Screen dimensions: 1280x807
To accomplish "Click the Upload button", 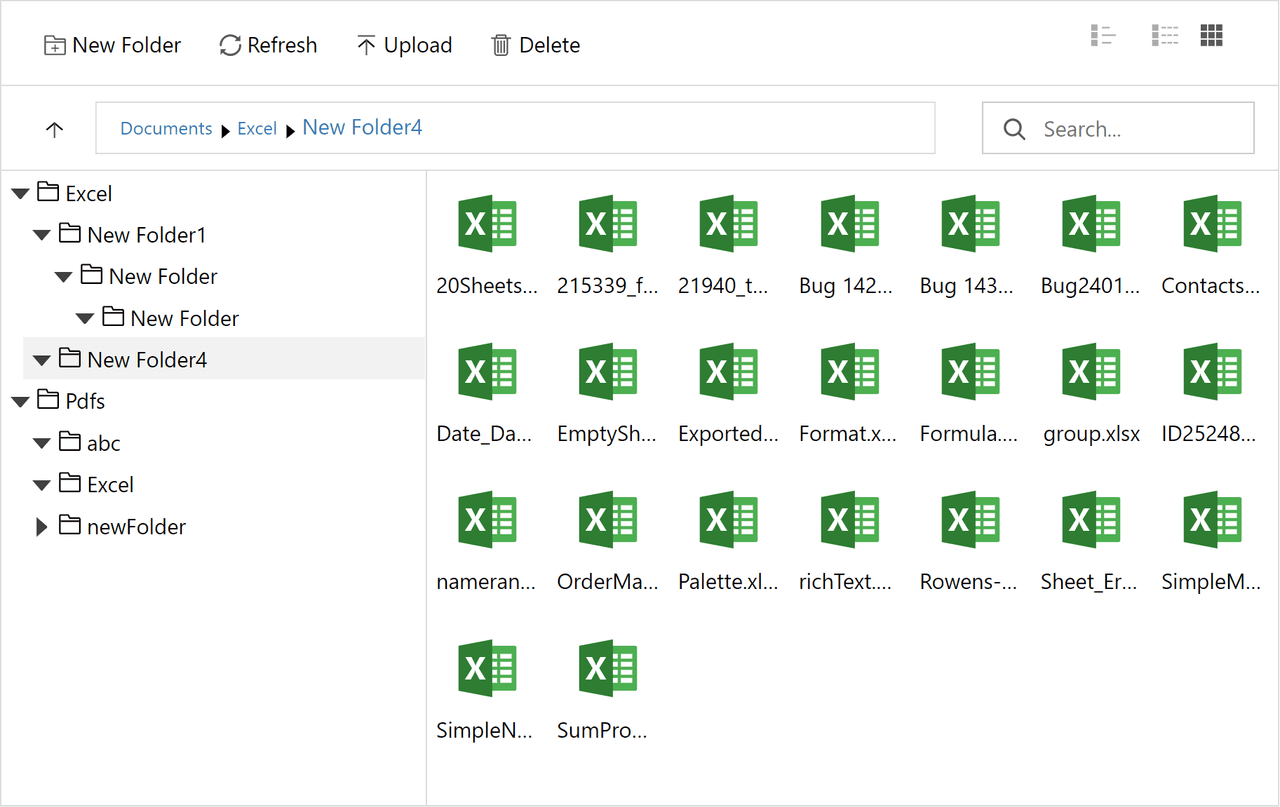I will tap(404, 45).
